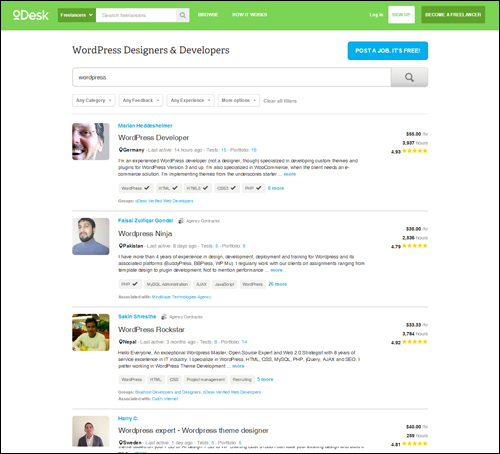
Task: Open the HOW IT WORKS menu item
Action: coord(250,15)
